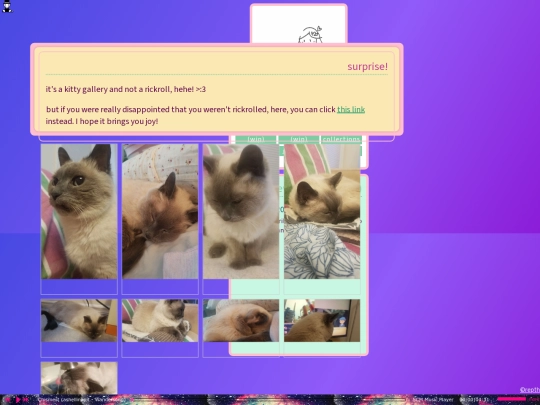Viewport: 540px width, 405px height.
Task: Open photo of cat sleeping under floral blanket
Action: (160, 211)
